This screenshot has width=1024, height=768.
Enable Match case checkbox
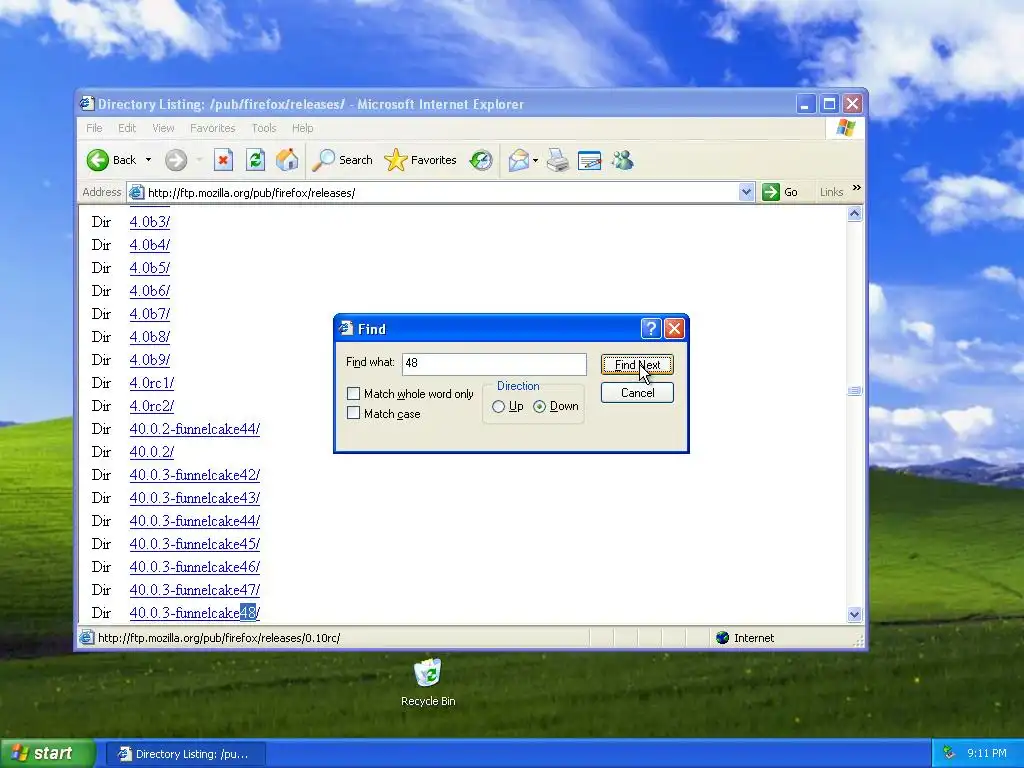353,413
